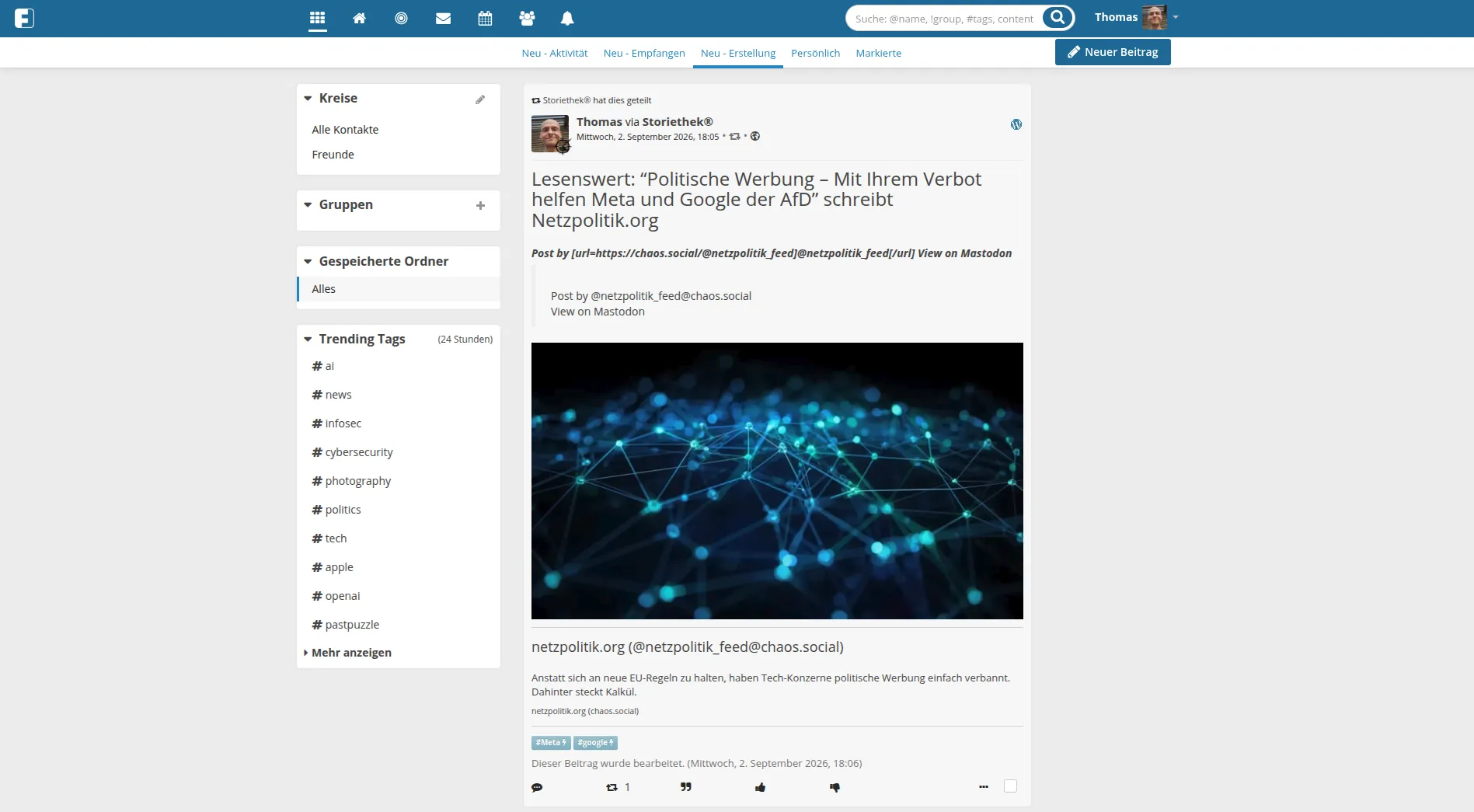Click the comment speech bubble icon
Image resolution: width=1474 pixels, height=812 pixels.
coord(537,787)
